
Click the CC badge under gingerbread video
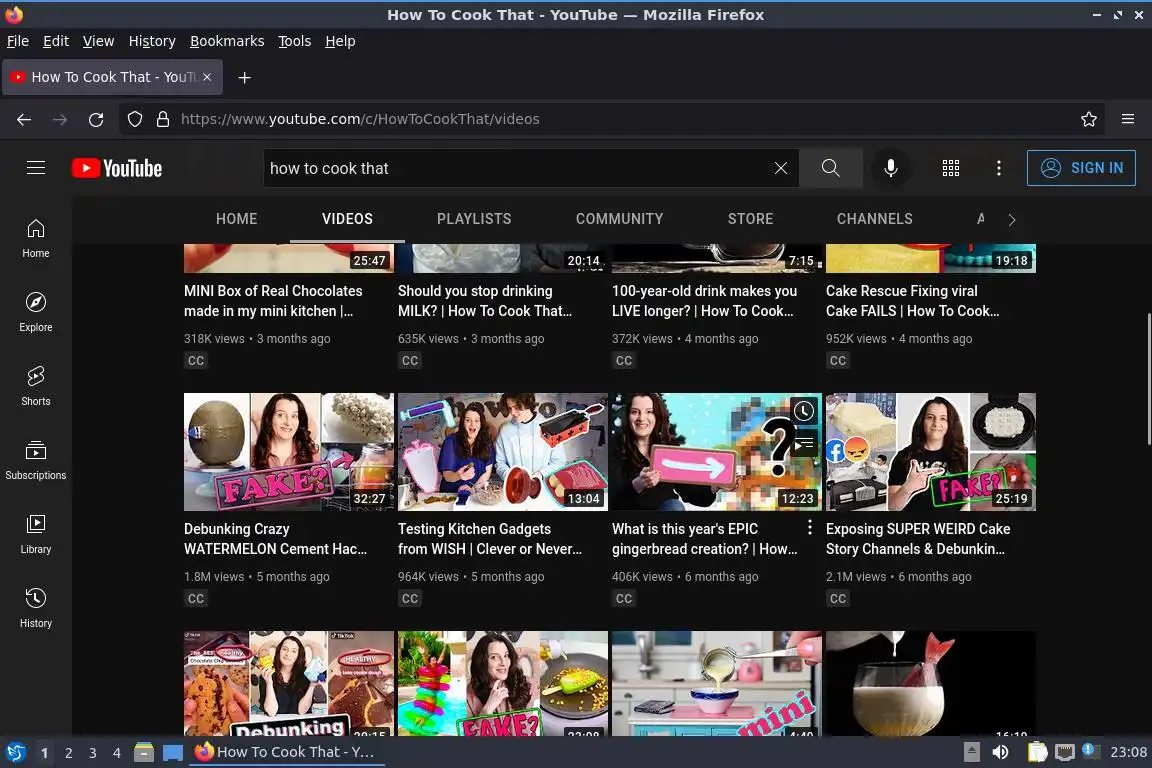tap(624, 598)
